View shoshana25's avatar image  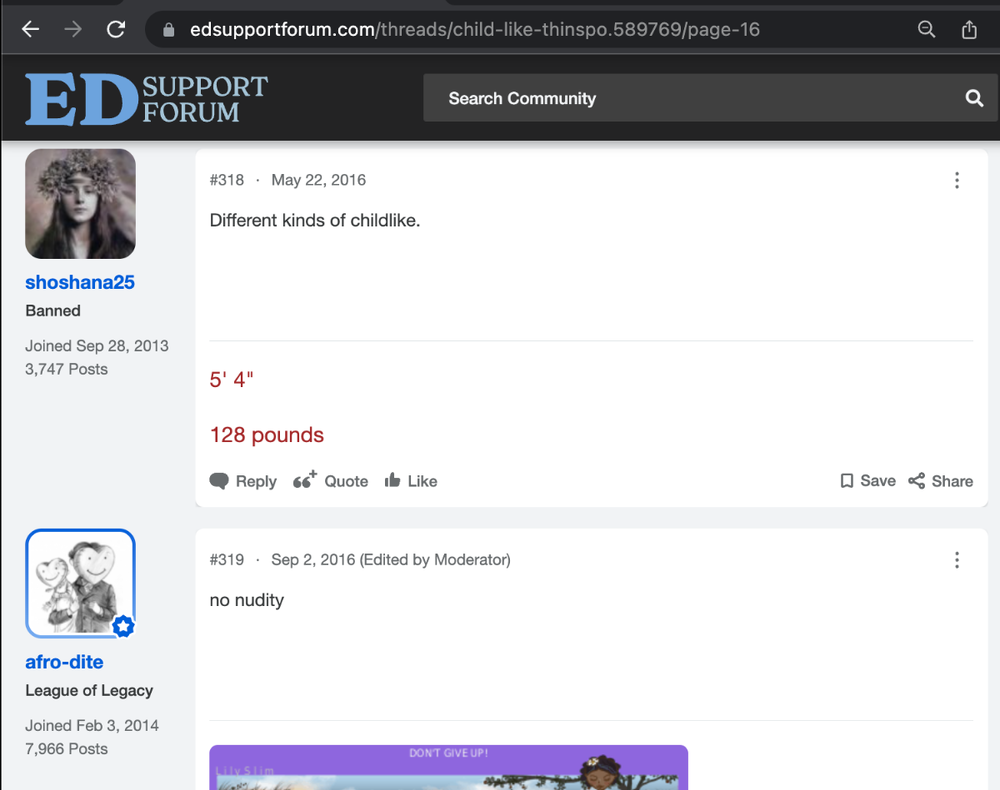(80, 204)
